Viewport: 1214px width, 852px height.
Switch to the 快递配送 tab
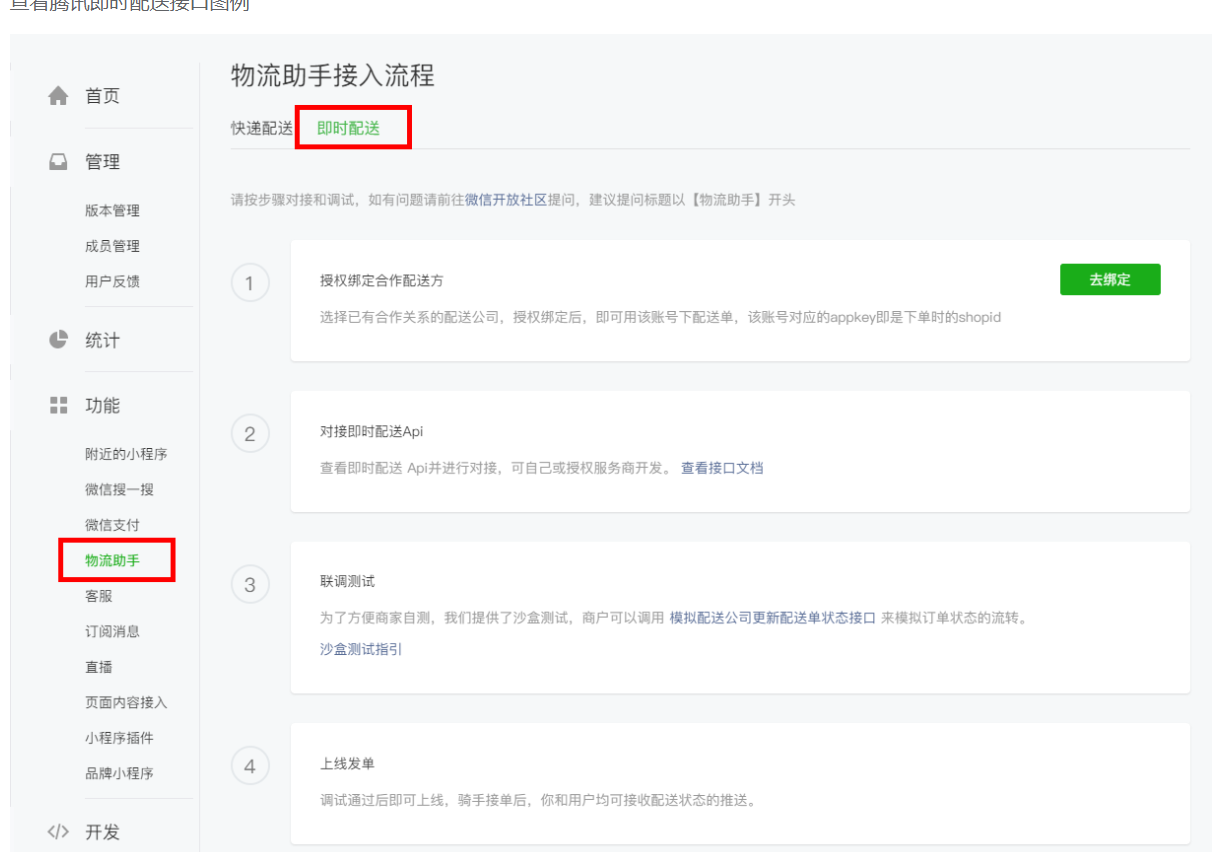tap(261, 128)
